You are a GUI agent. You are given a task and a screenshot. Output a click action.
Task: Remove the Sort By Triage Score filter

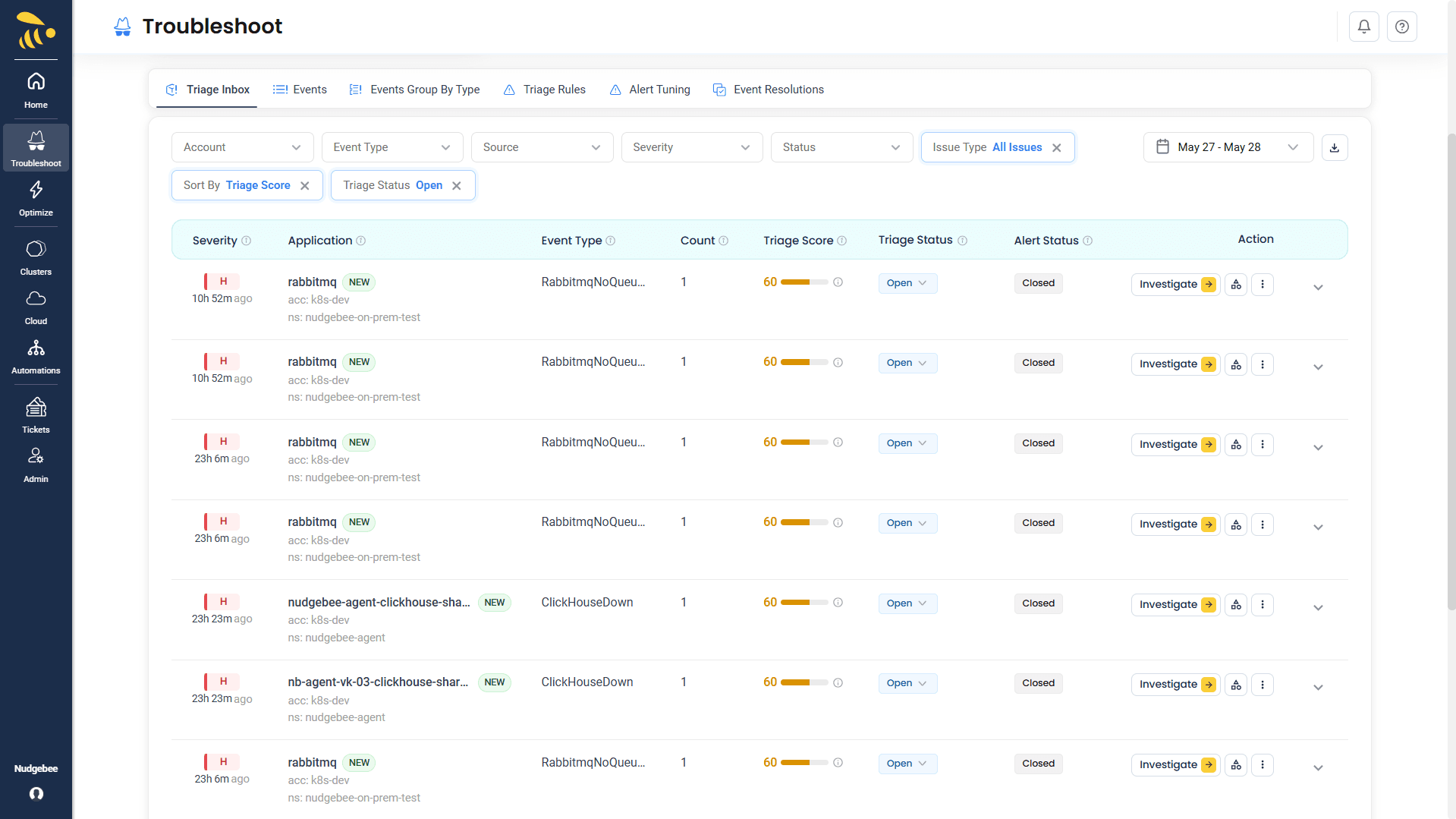[x=304, y=185]
